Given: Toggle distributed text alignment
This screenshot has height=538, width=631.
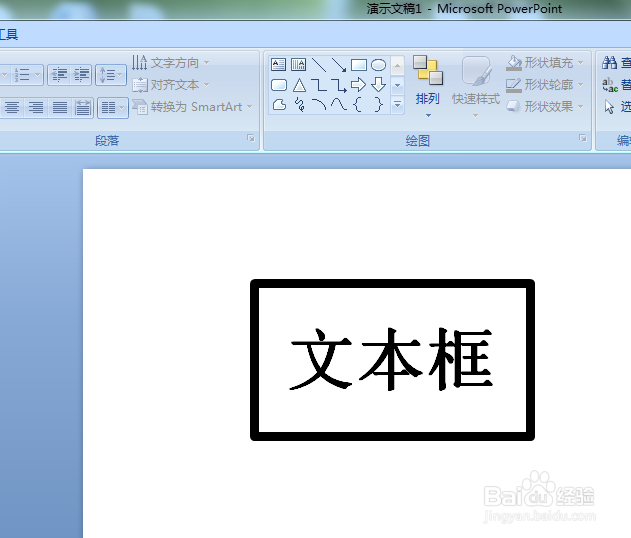Looking at the screenshot, I should coord(82,108).
